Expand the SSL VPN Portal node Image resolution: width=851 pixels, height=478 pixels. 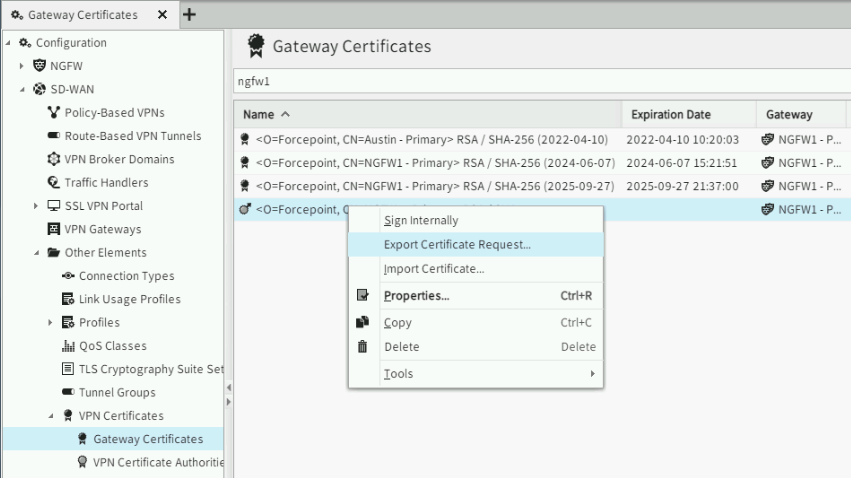pos(37,206)
